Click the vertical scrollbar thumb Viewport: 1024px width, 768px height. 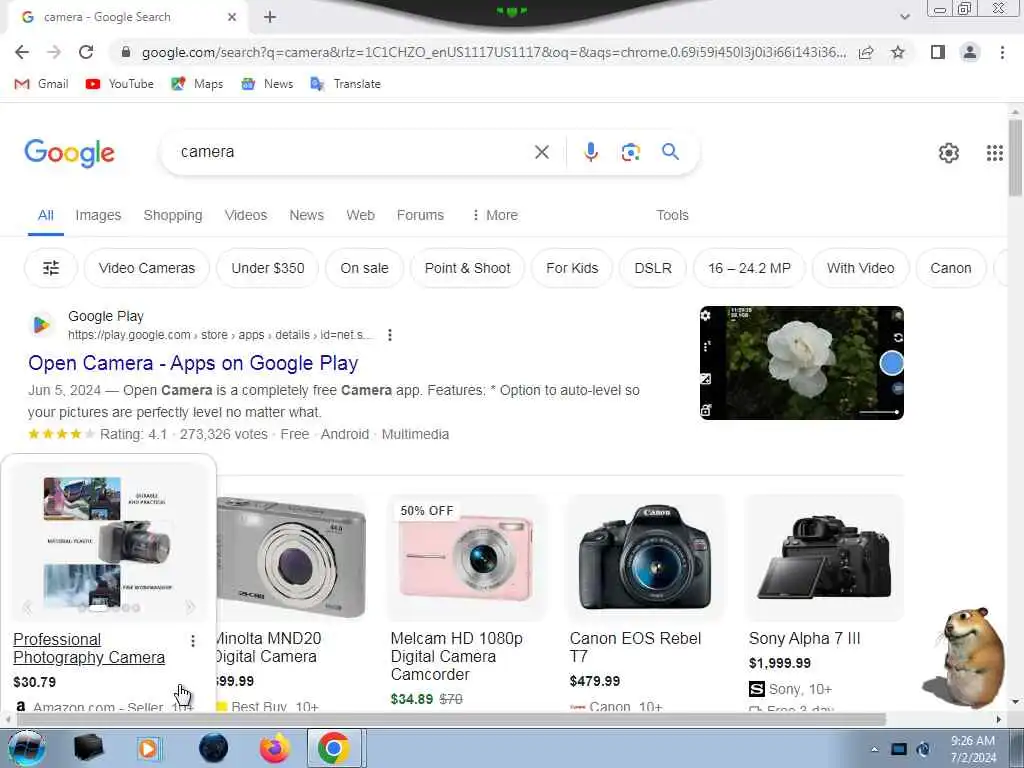click(x=1014, y=157)
